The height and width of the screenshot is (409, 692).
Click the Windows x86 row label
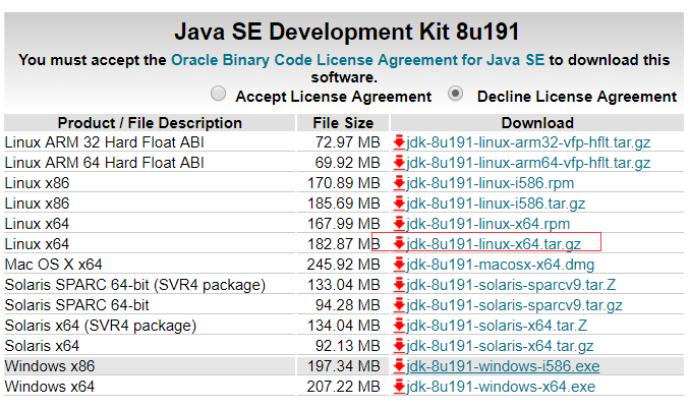50,366
